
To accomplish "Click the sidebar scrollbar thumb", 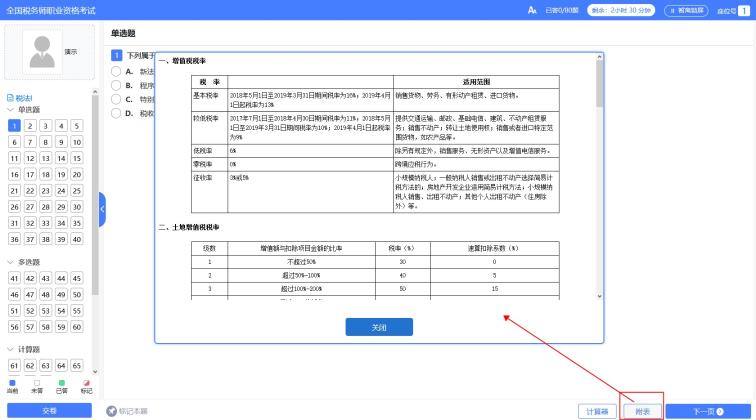I will coord(95,195).
